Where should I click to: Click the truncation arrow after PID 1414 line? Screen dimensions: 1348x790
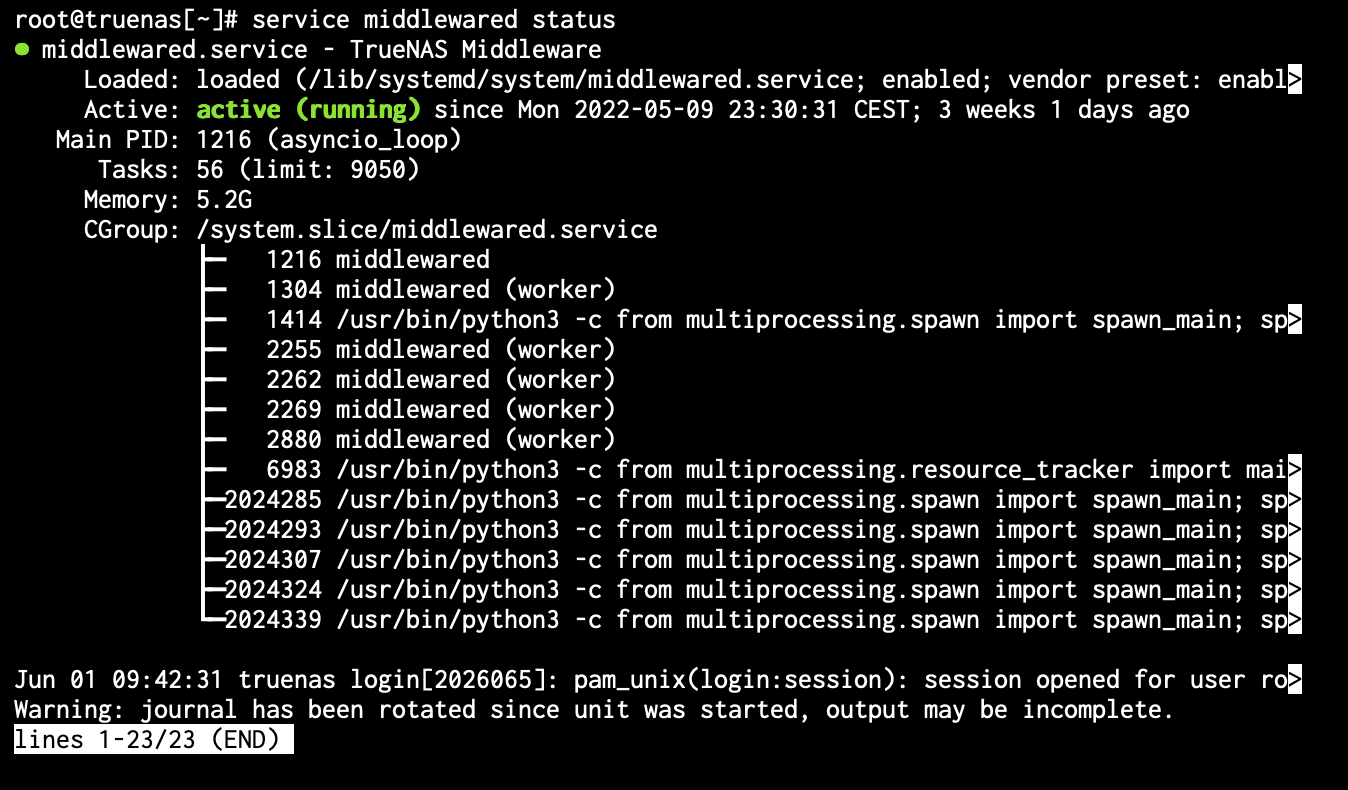point(1295,320)
